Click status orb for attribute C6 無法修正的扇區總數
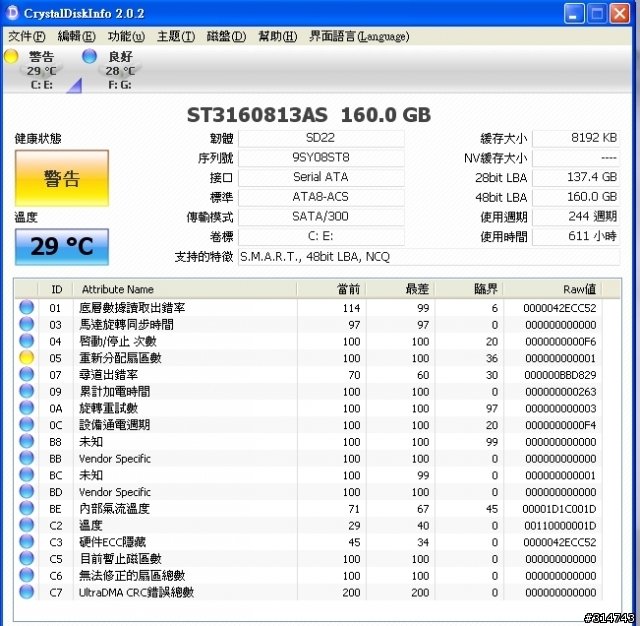The image size is (640, 626). pos(27,575)
